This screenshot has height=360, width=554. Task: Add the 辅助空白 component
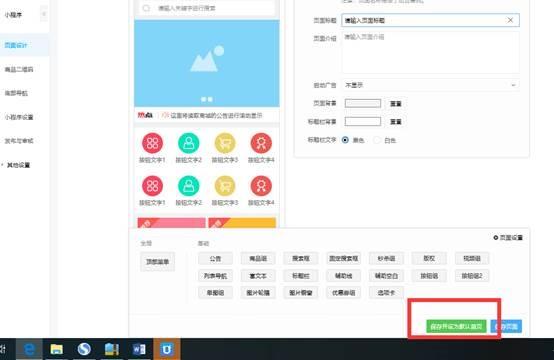[x=386, y=276]
